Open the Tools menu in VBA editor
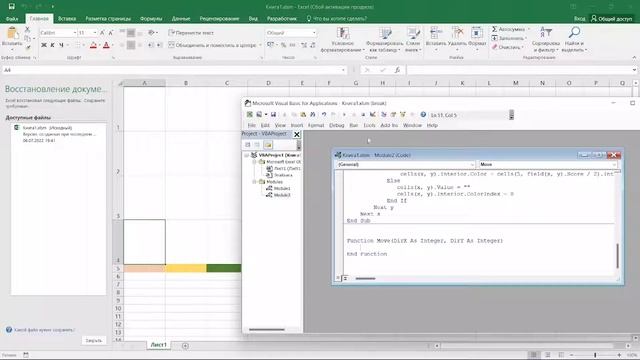The width and height of the screenshot is (640, 360). coord(369,125)
